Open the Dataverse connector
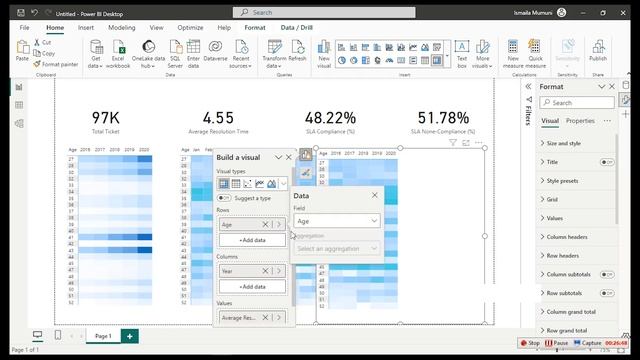Screen dimensions: 640x360 point(215,51)
